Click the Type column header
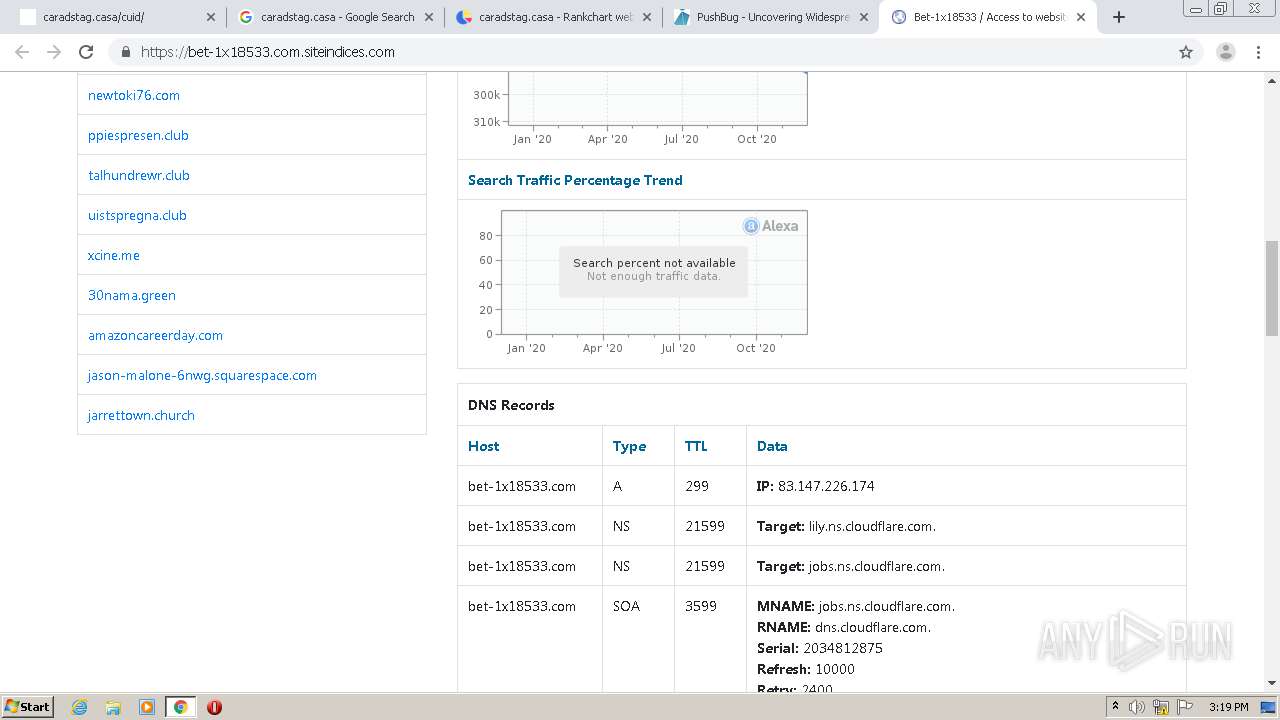 (x=629, y=446)
